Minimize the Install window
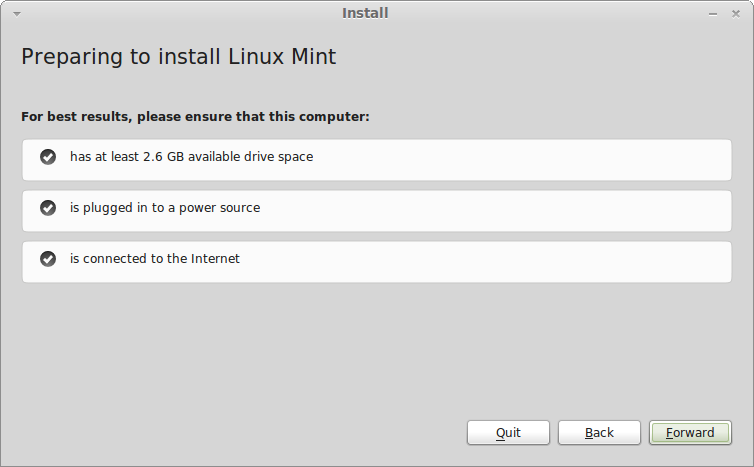This screenshot has height=467, width=754. click(x=713, y=14)
